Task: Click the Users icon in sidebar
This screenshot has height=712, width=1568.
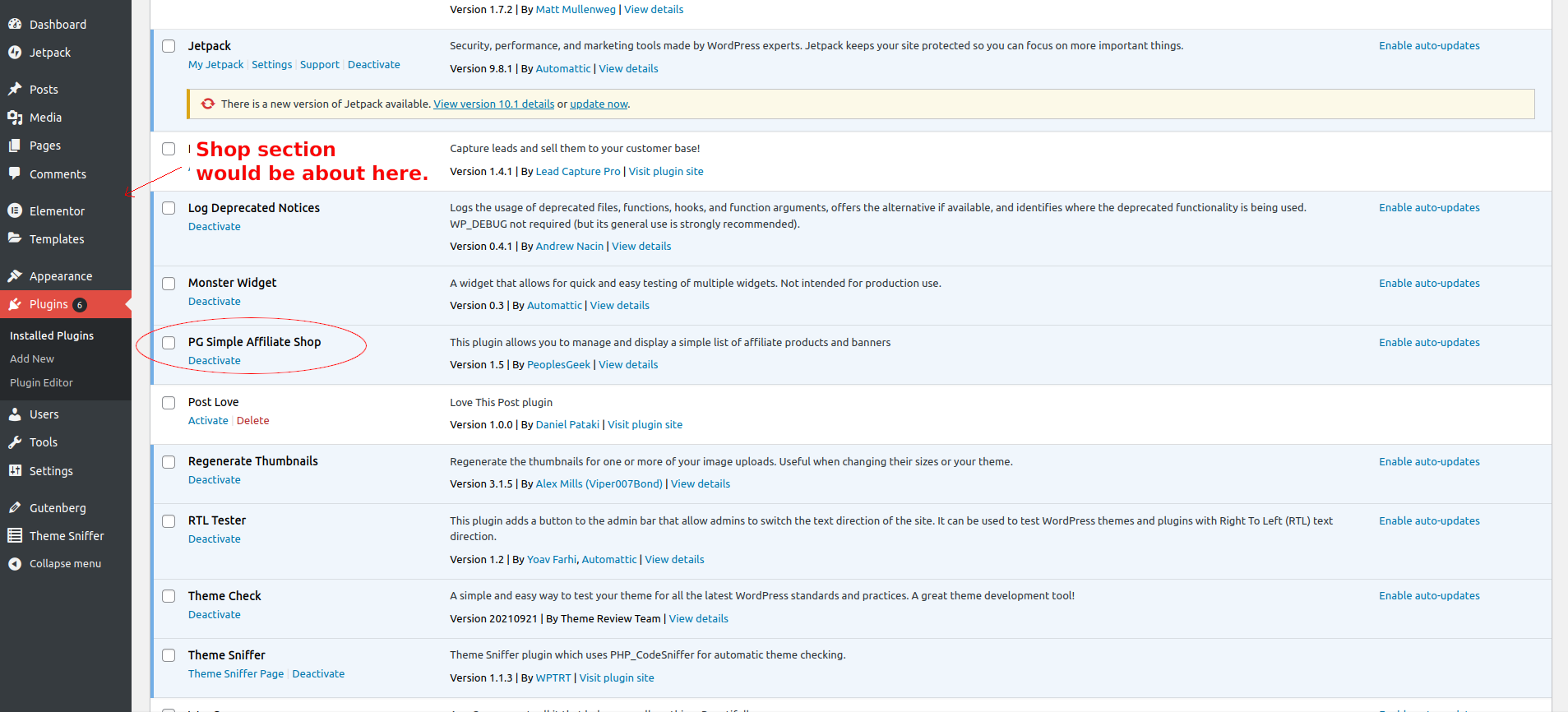Action: (15, 414)
